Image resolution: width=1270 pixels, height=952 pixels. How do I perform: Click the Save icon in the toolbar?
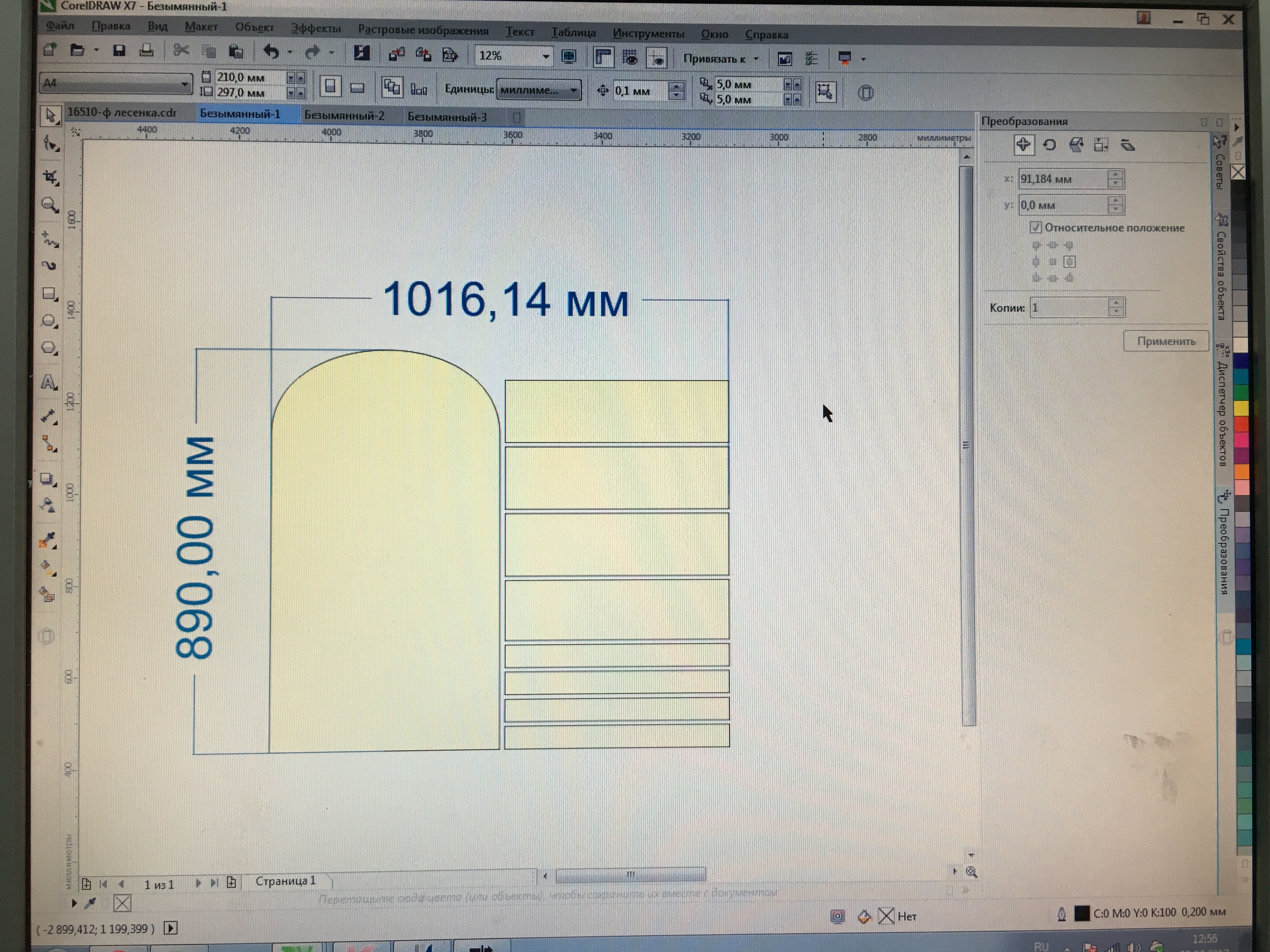pyautogui.click(x=119, y=51)
